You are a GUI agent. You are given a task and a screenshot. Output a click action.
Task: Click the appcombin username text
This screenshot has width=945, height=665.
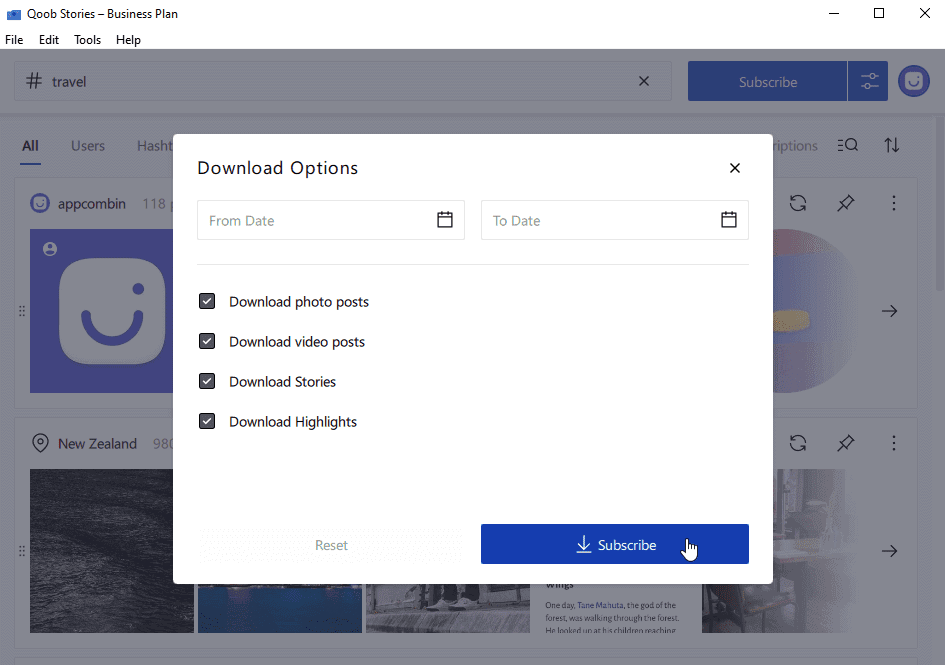click(92, 204)
